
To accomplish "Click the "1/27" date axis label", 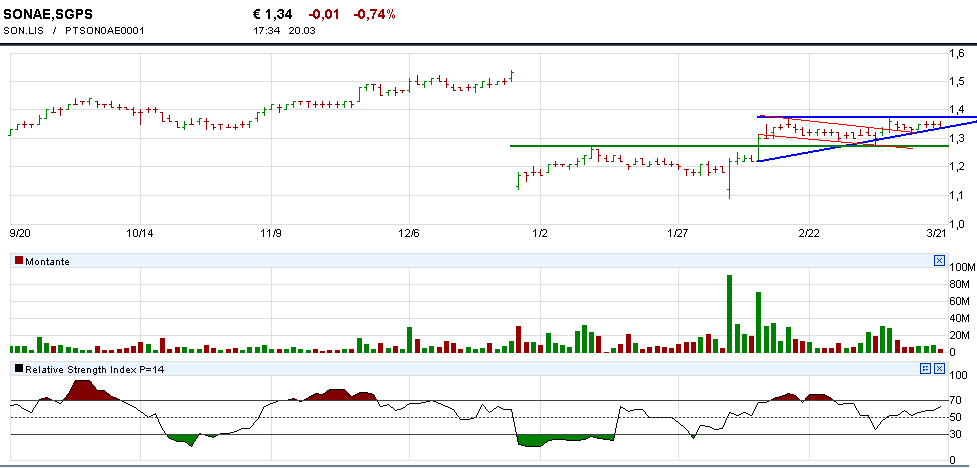I will coord(677,233).
